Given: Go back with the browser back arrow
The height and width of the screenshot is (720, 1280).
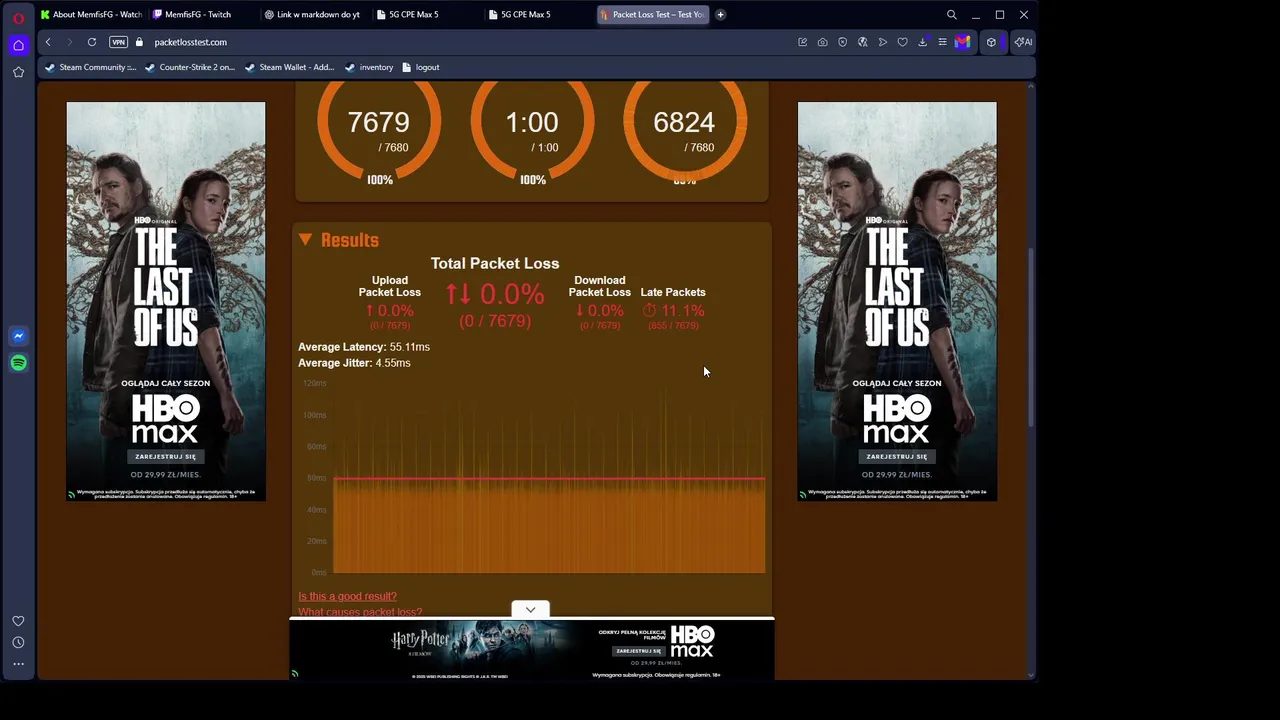Looking at the screenshot, I should click(x=48, y=42).
